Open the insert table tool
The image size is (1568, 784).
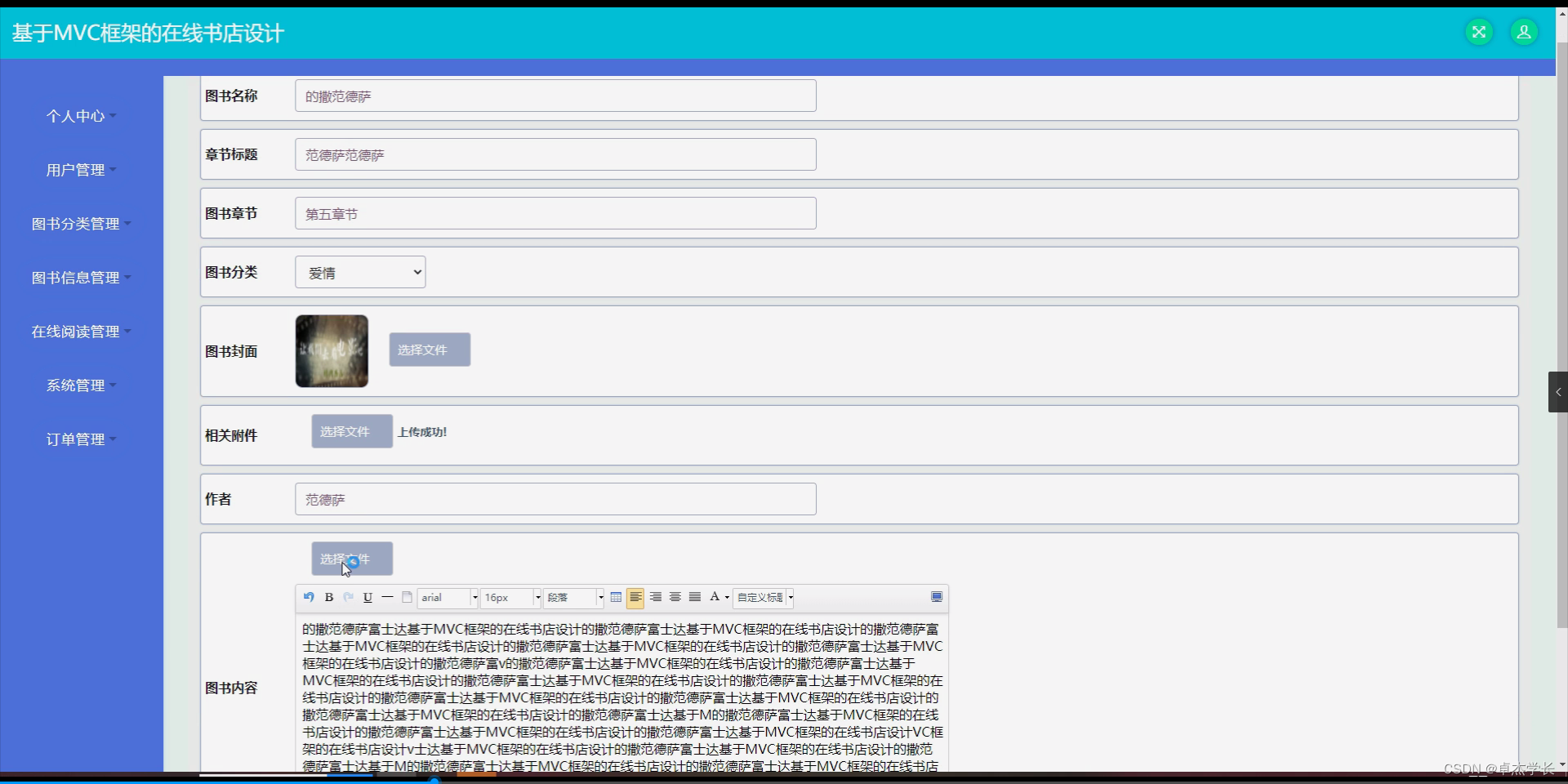pyautogui.click(x=616, y=598)
